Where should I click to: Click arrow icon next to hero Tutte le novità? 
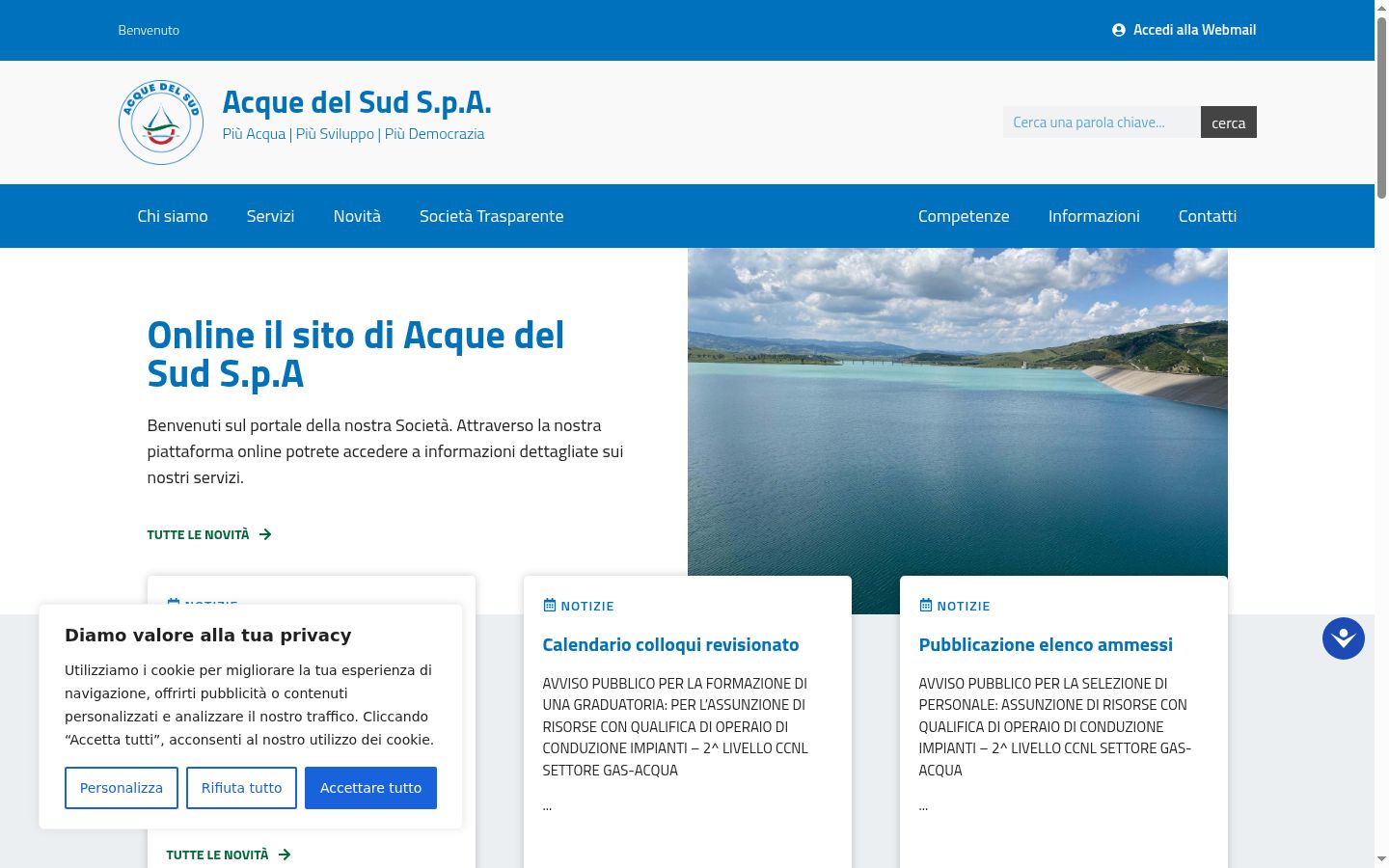click(x=265, y=534)
